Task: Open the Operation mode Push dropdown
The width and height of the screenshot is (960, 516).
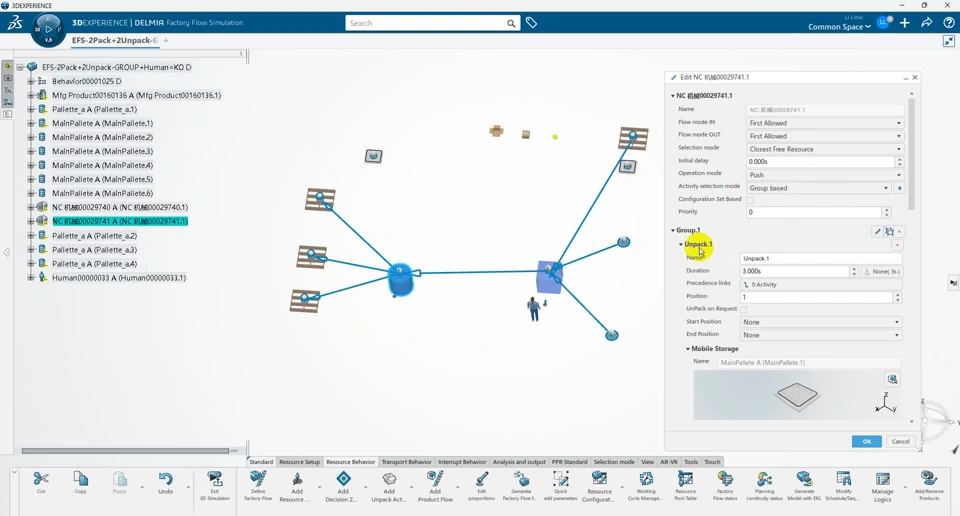Action: (825, 175)
